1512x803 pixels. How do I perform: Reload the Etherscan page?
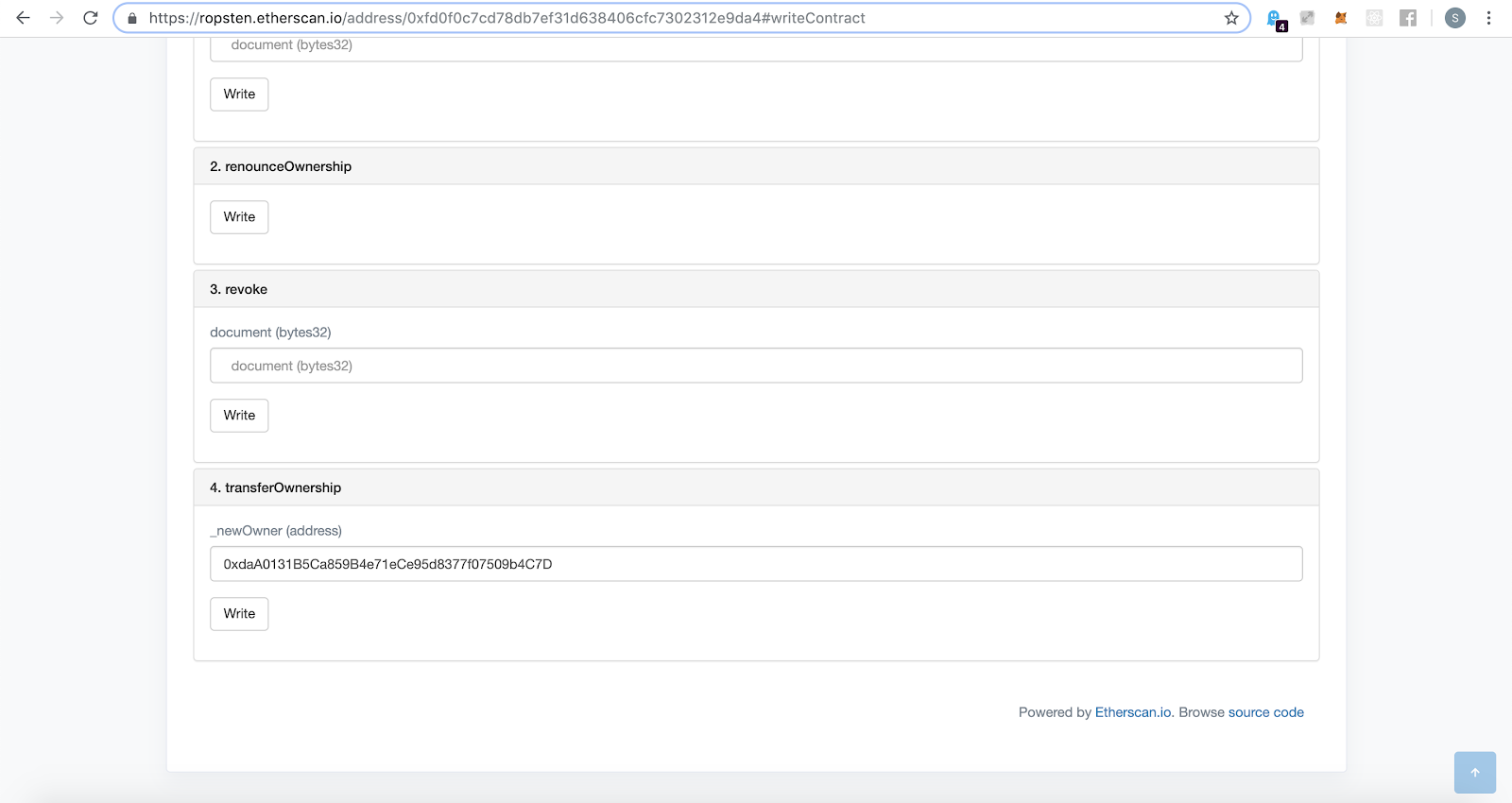pyautogui.click(x=91, y=18)
